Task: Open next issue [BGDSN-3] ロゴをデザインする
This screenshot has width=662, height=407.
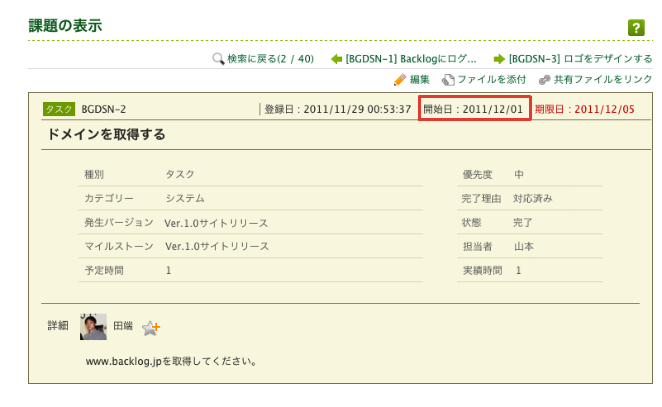Action: (580, 59)
